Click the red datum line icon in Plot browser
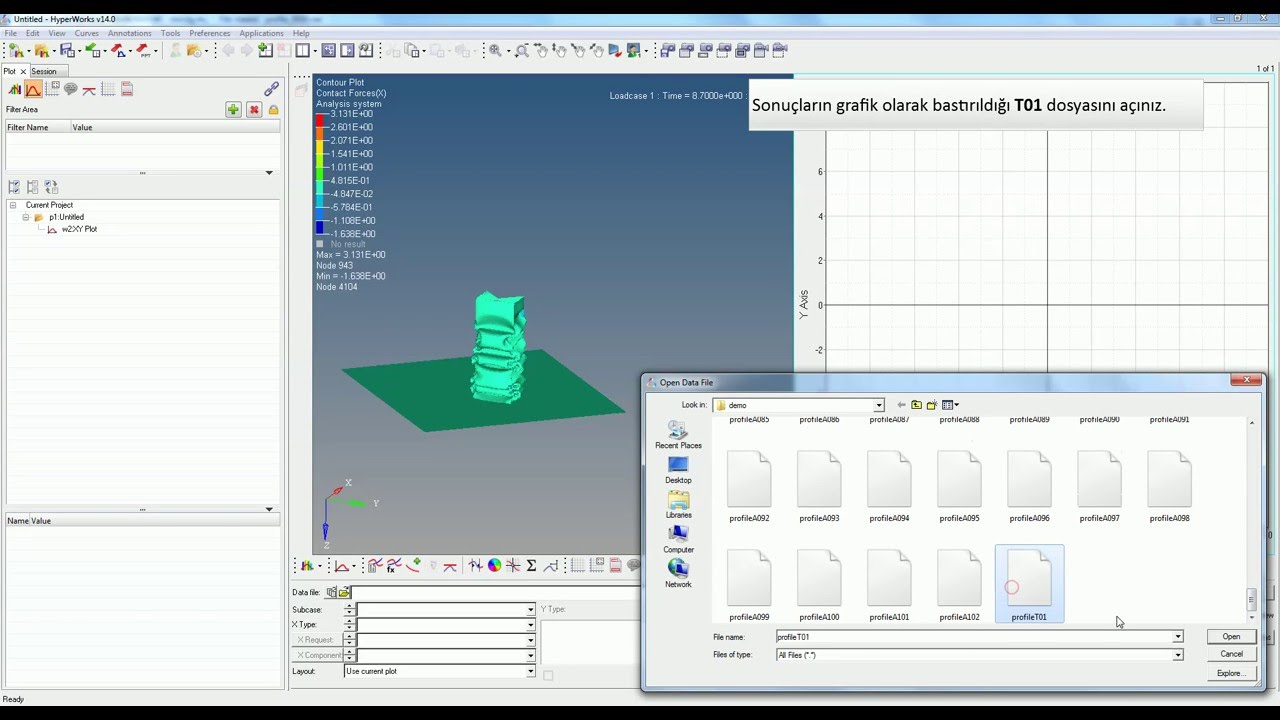1280x720 pixels. coord(89,89)
